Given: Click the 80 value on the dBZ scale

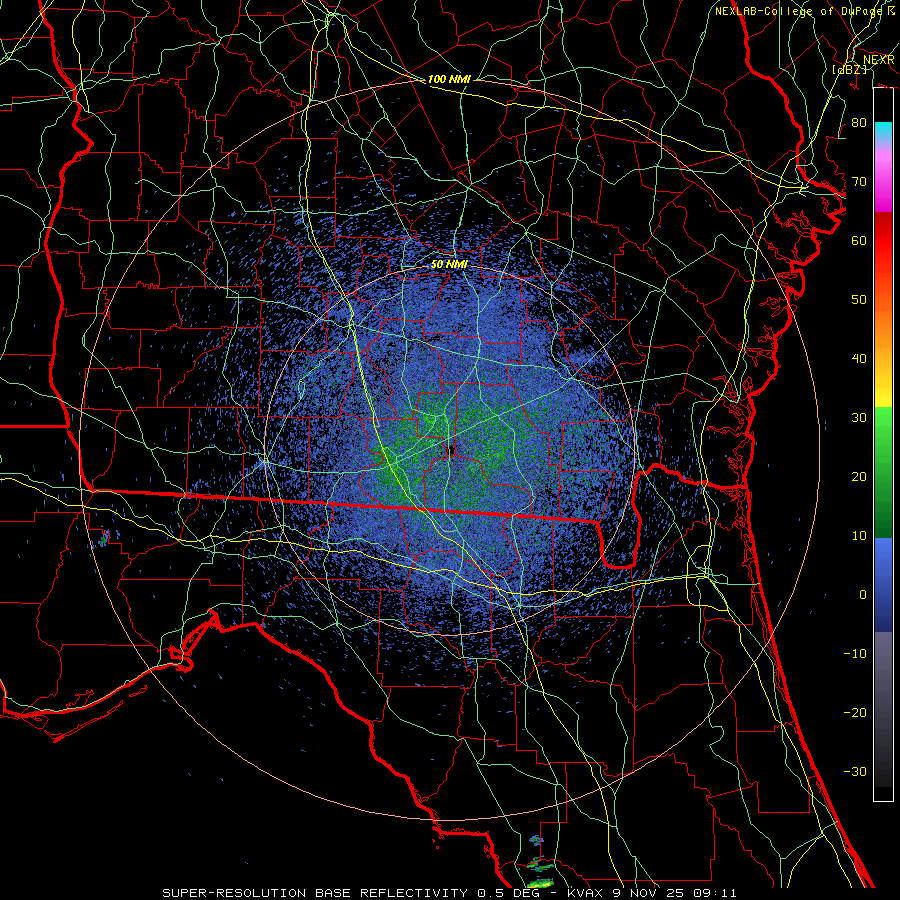Looking at the screenshot, I should click(859, 123).
